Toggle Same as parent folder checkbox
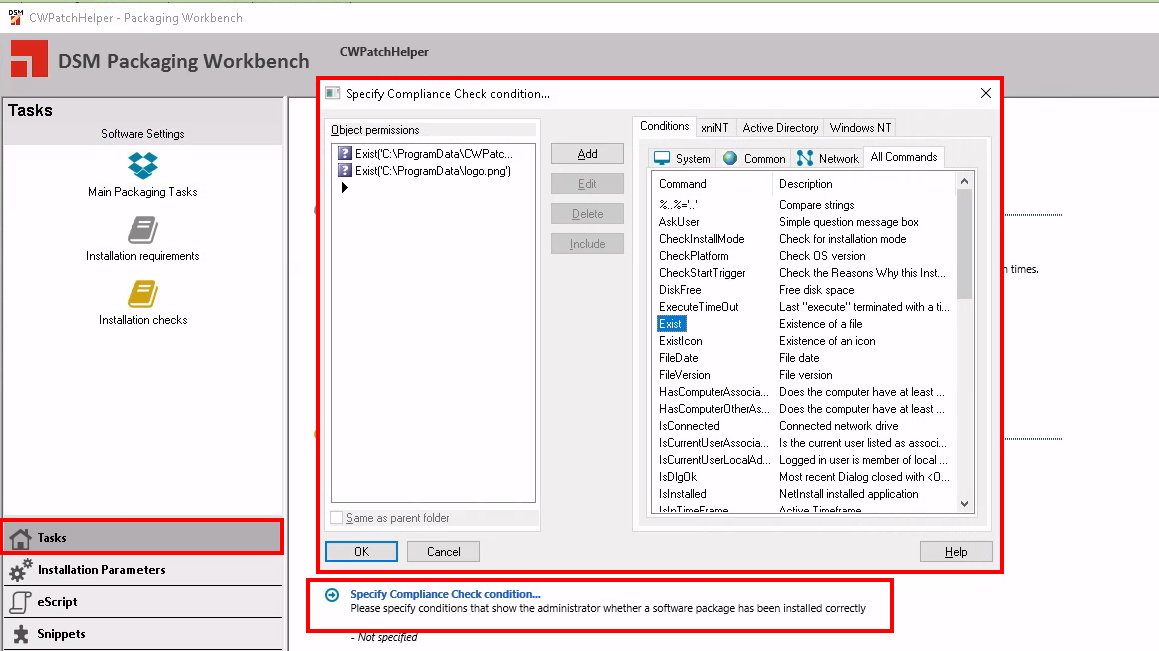The width and height of the screenshot is (1159, 651). pos(337,518)
